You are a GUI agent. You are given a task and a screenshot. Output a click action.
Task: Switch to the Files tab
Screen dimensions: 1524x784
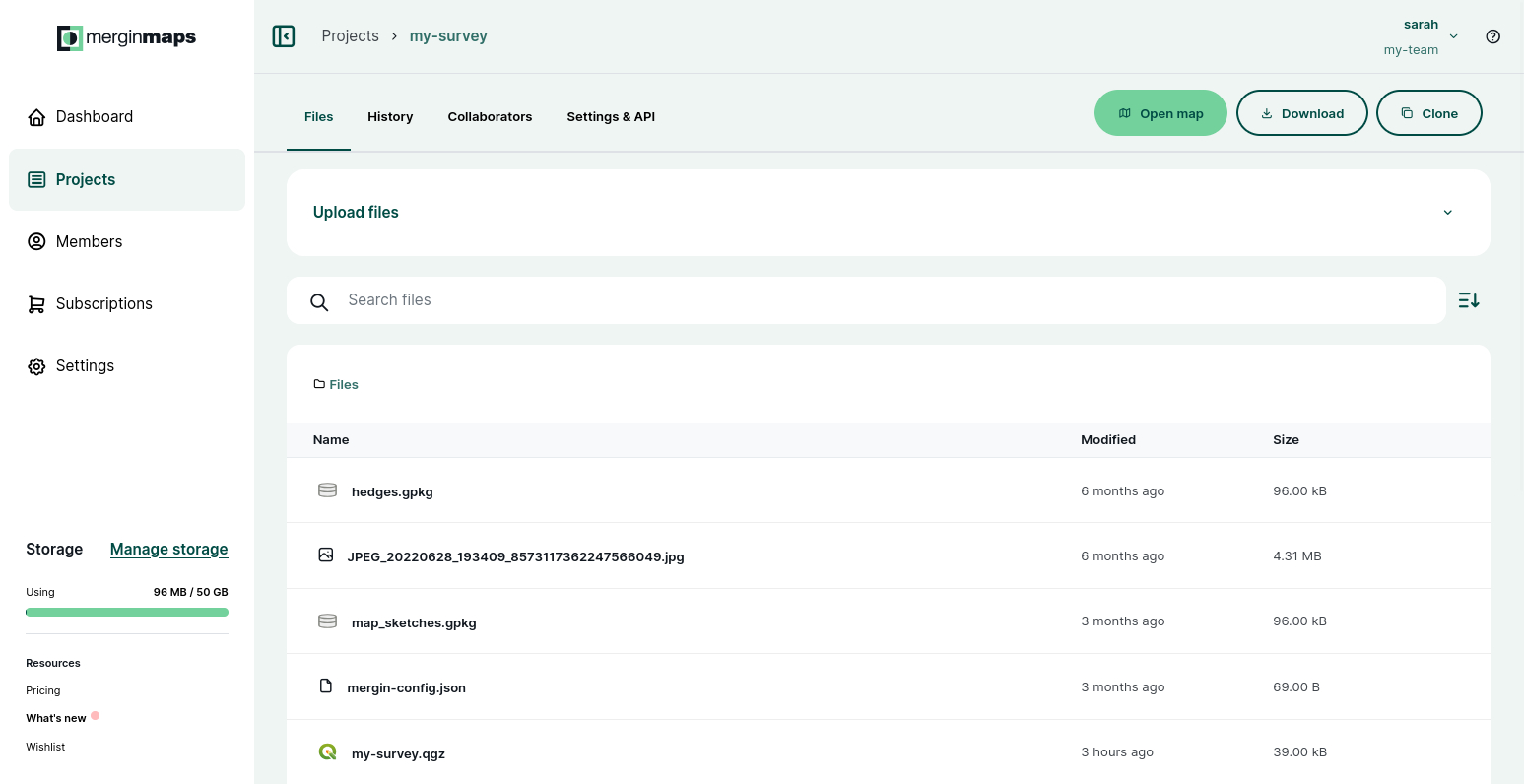pyautogui.click(x=318, y=117)
